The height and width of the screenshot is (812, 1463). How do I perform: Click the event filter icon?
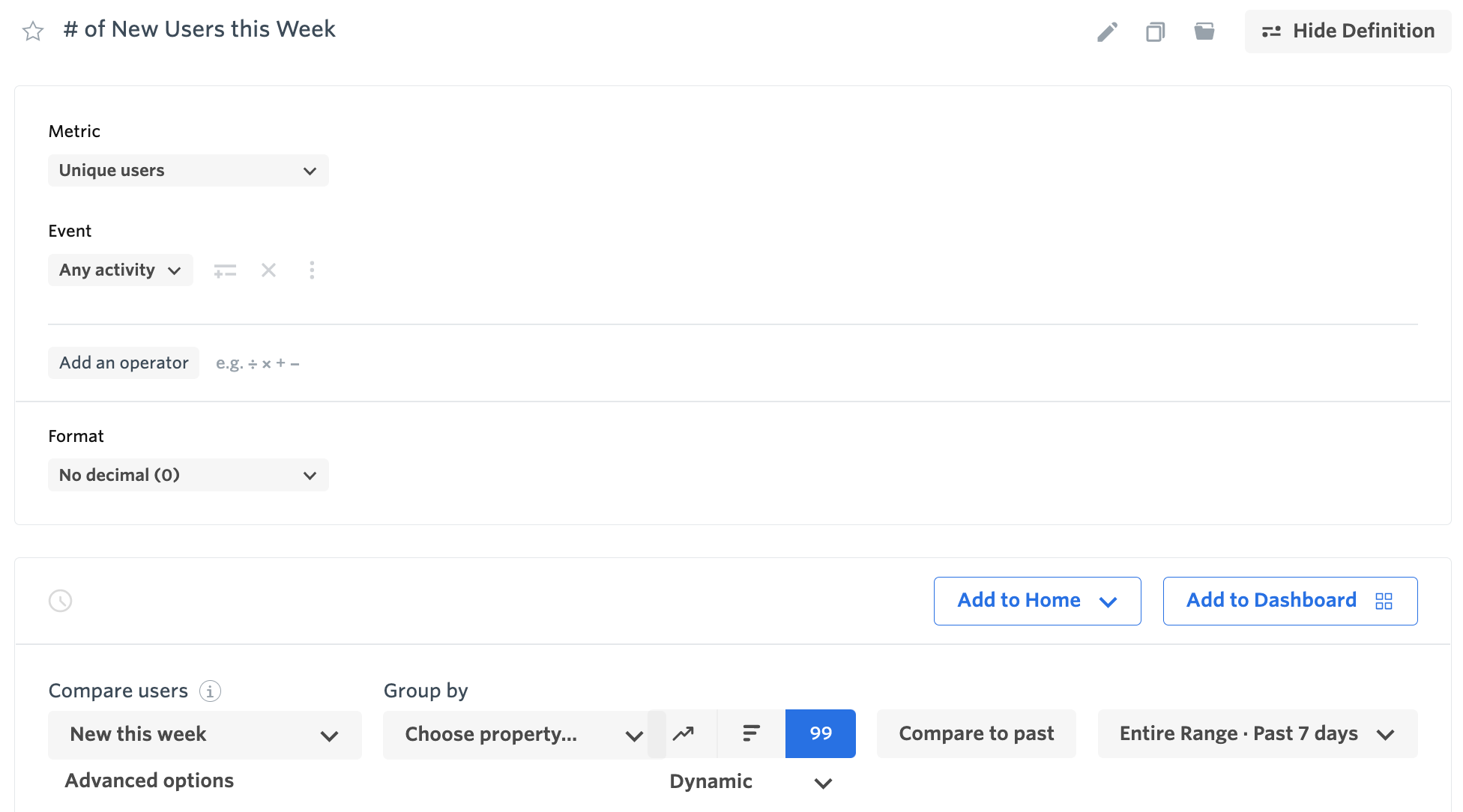225,270
